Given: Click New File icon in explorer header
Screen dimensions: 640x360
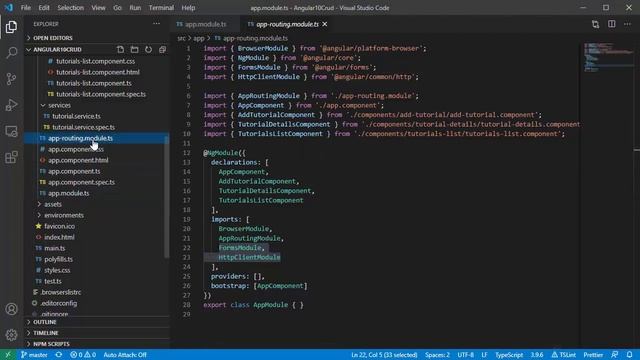Looking at the screenshot, I should pos(120,49).
